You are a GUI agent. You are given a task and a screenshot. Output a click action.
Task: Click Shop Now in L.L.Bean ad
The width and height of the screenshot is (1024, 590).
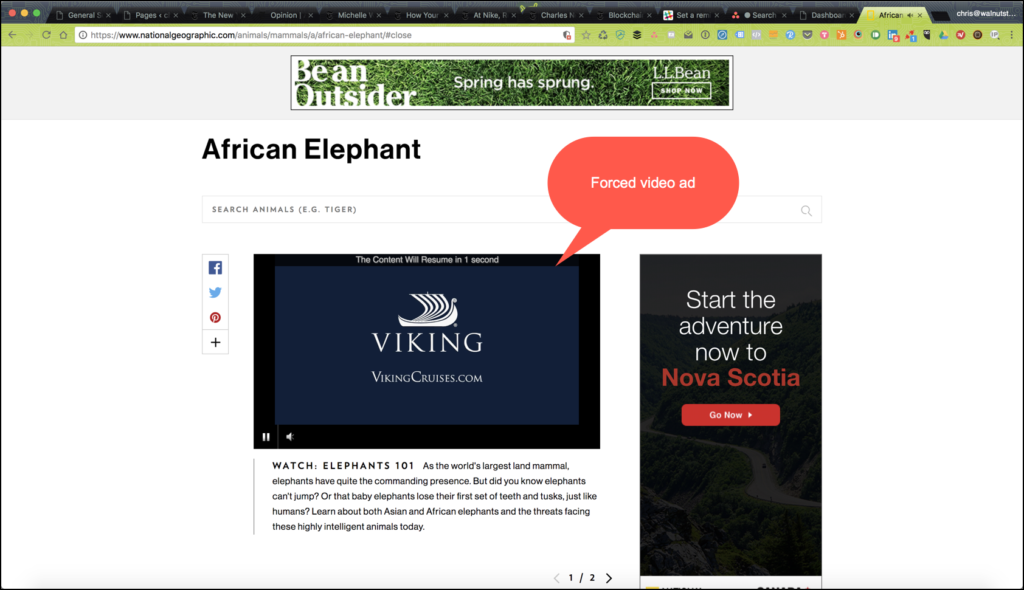(x=681, y=91)
